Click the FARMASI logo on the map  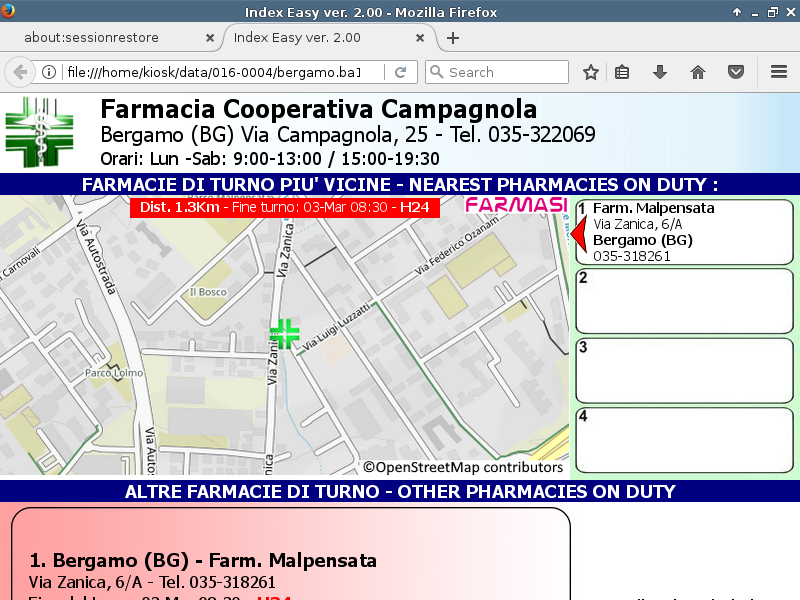click(x=516, y=205)
